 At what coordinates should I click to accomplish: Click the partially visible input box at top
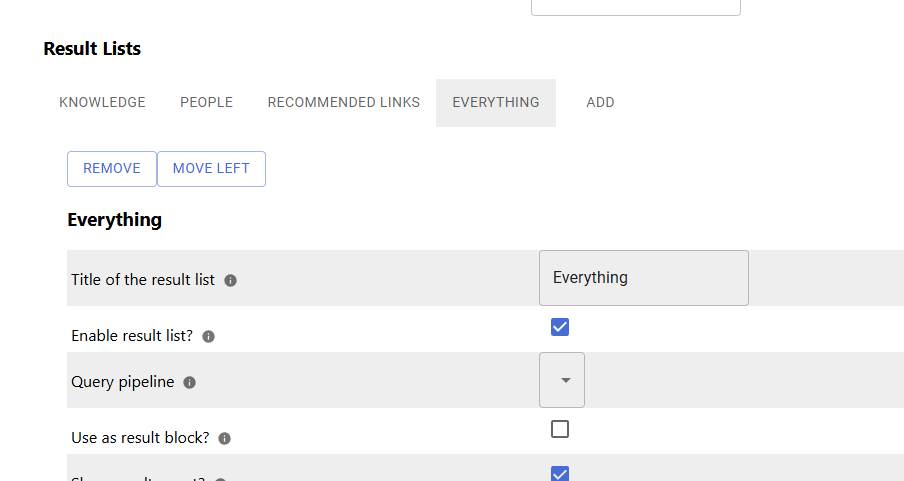point(636,7)
